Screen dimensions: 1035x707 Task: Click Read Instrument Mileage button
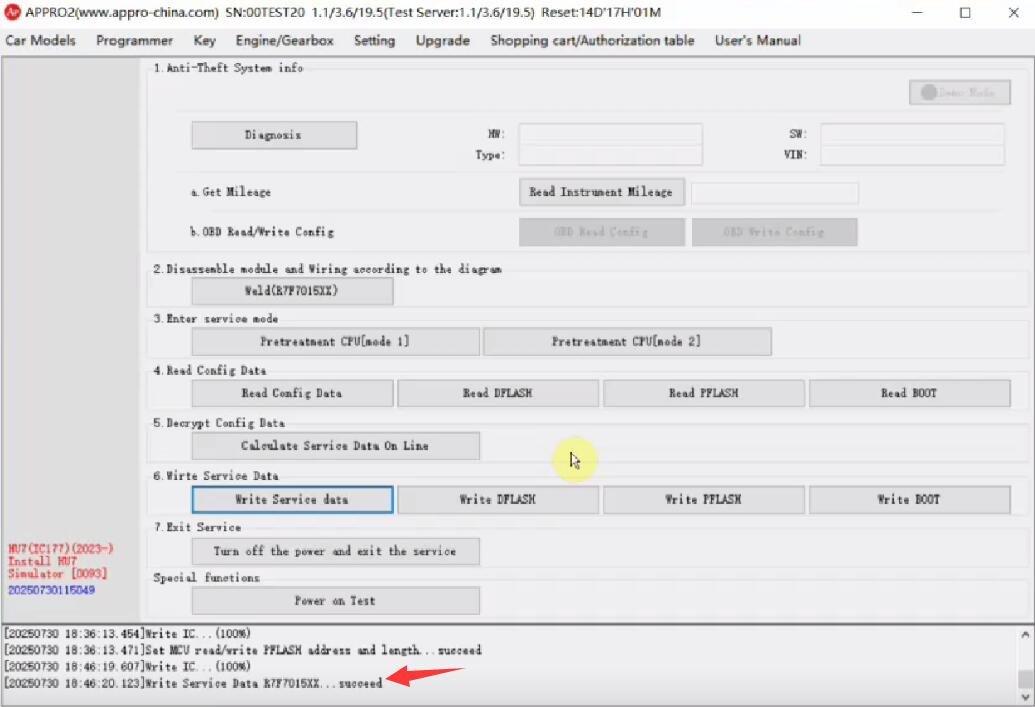tap(601, 192)
